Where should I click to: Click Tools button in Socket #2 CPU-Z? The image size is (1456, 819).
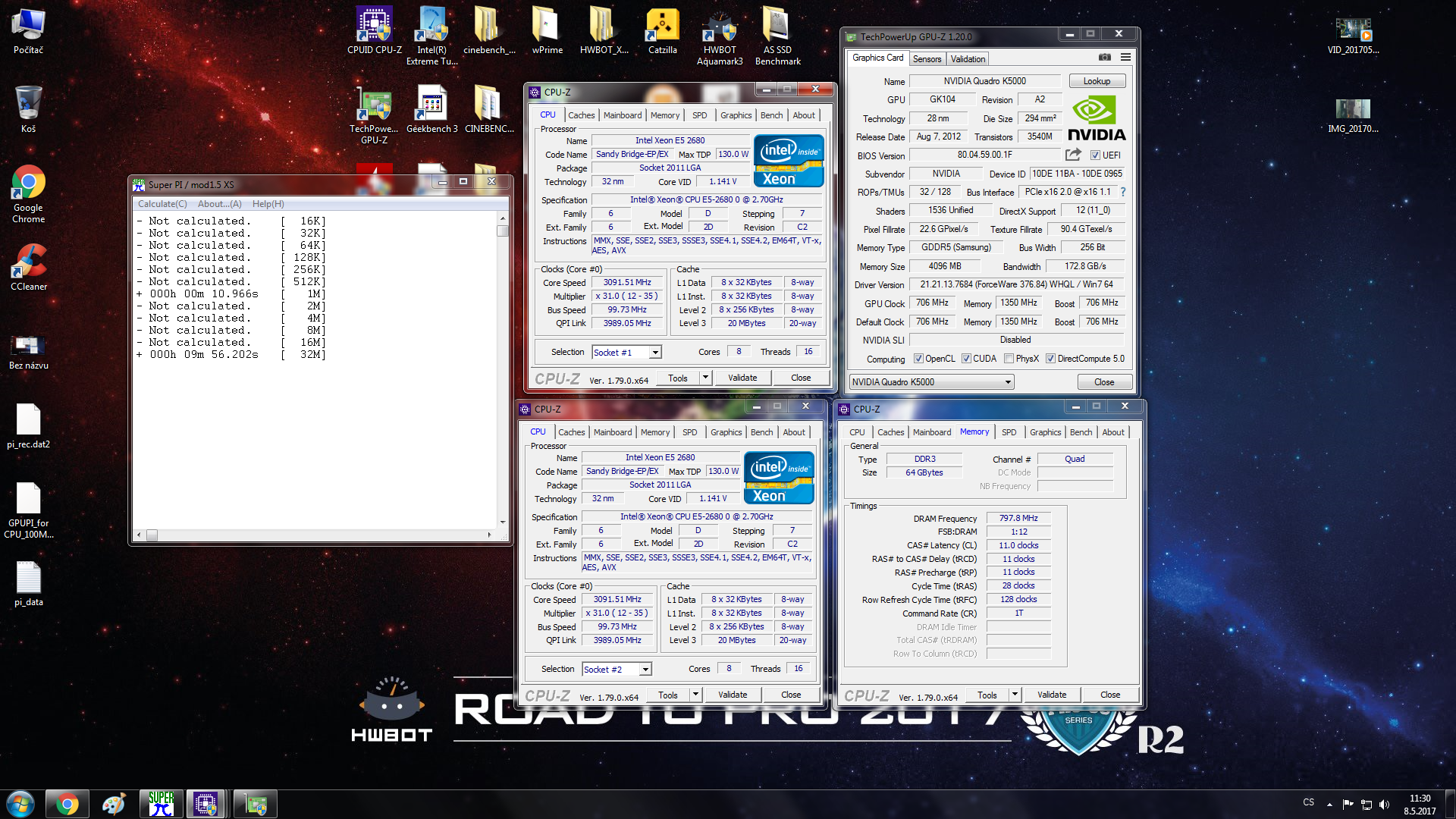pos(668,695)
